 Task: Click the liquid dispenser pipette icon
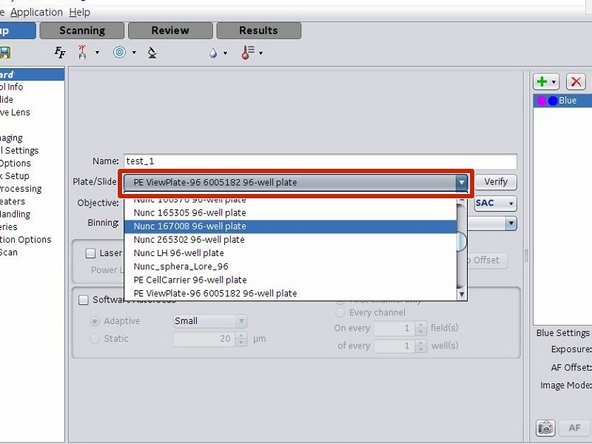(x=82, y=52)
